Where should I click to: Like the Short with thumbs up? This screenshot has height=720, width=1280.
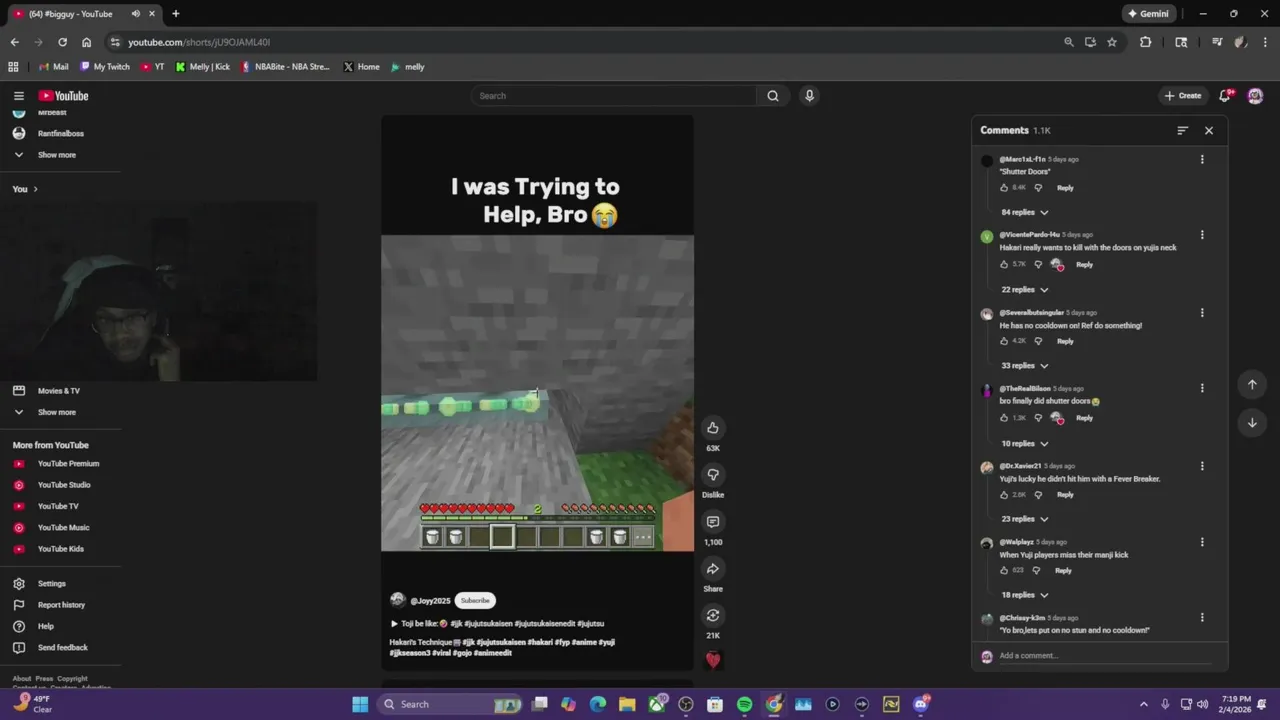coord(713,428)
